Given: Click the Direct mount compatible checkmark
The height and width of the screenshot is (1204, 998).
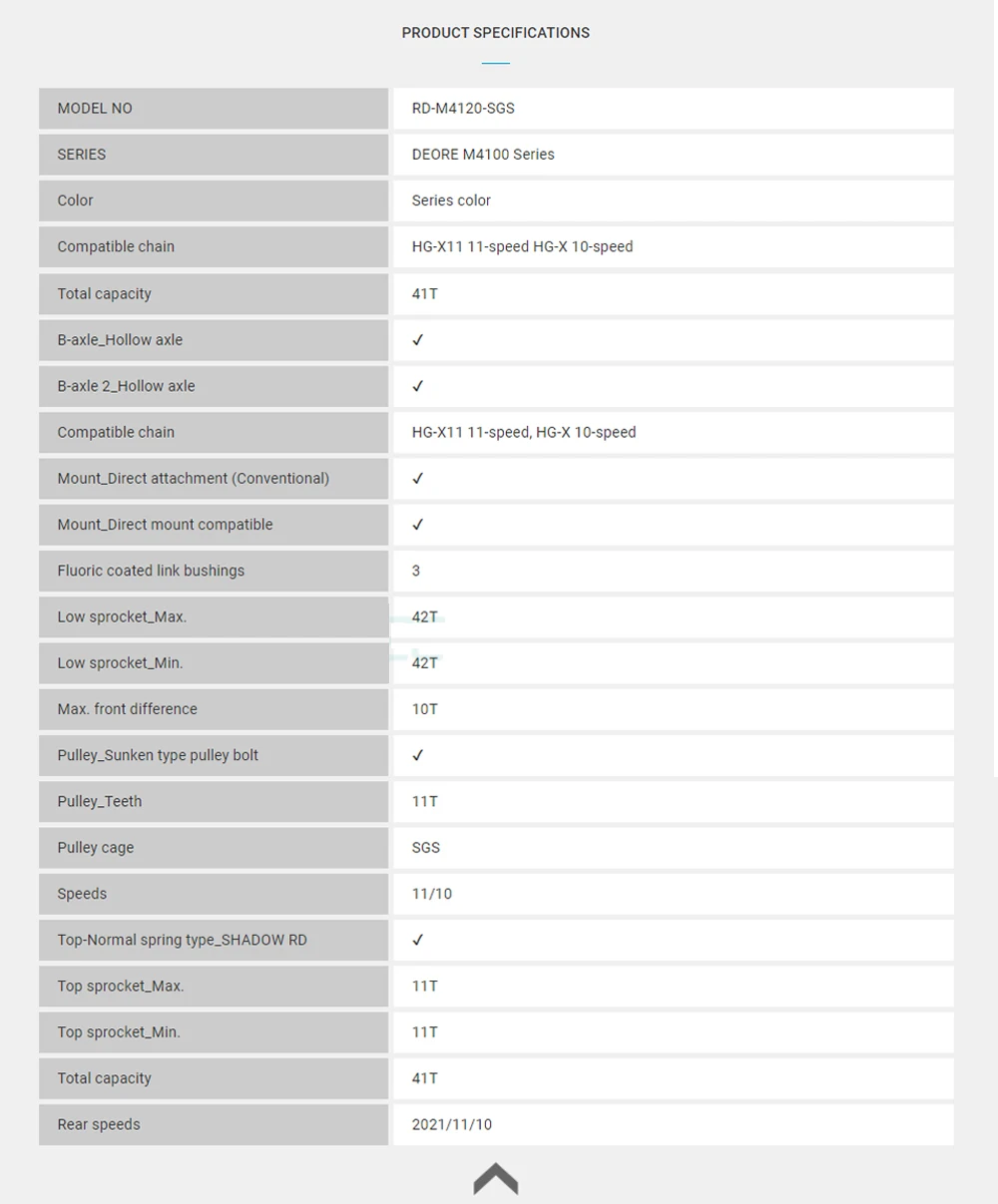Looking at the screenshot, I should coord(418,525).
